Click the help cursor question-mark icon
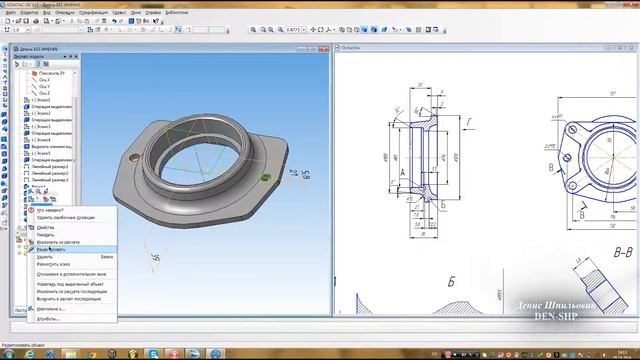Screen dimensions: 640x360 tap(156, 21)
